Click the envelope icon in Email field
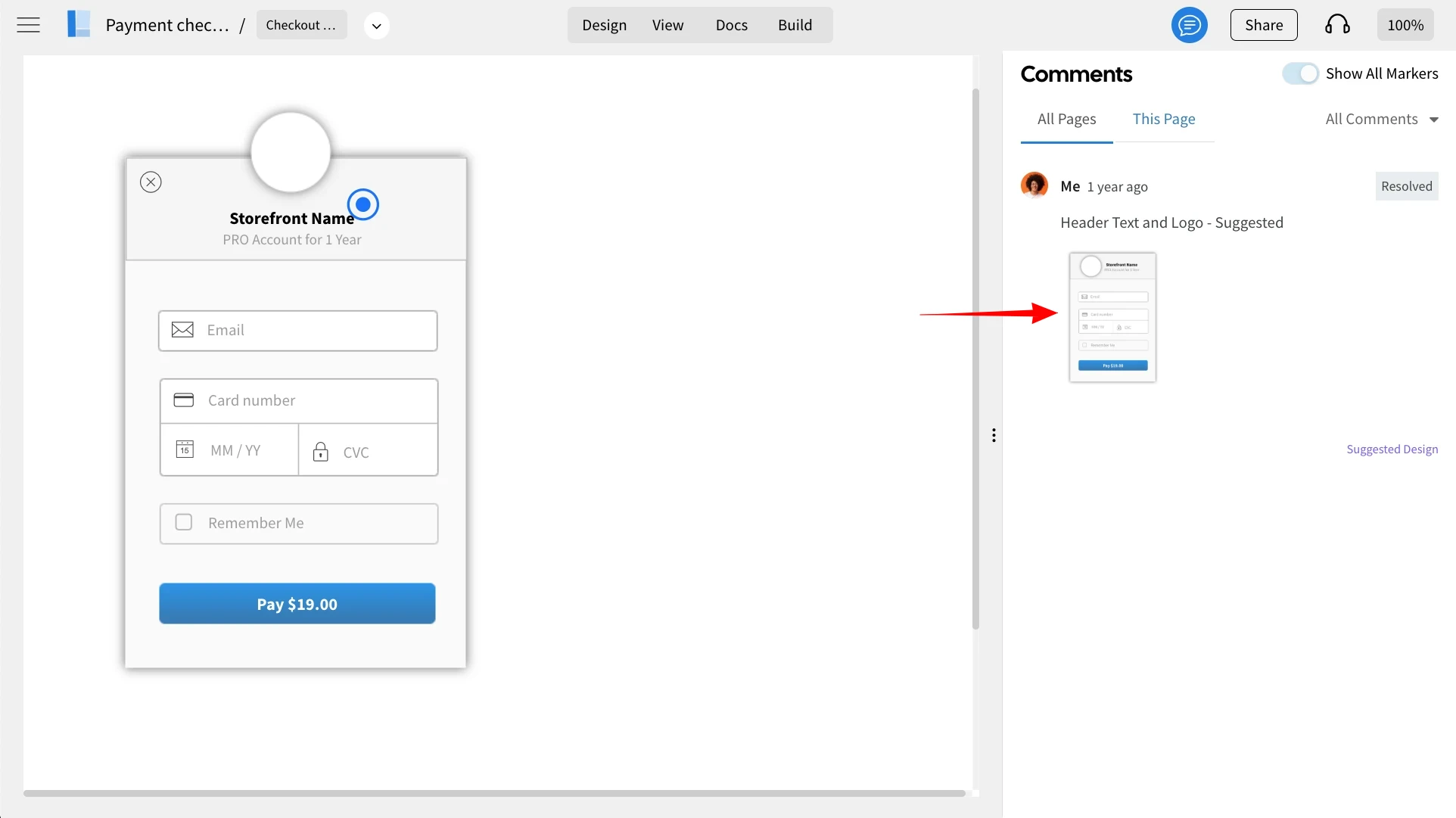Image resolution: width=1456 pixels, height=818 pixels. click(182, 330)
